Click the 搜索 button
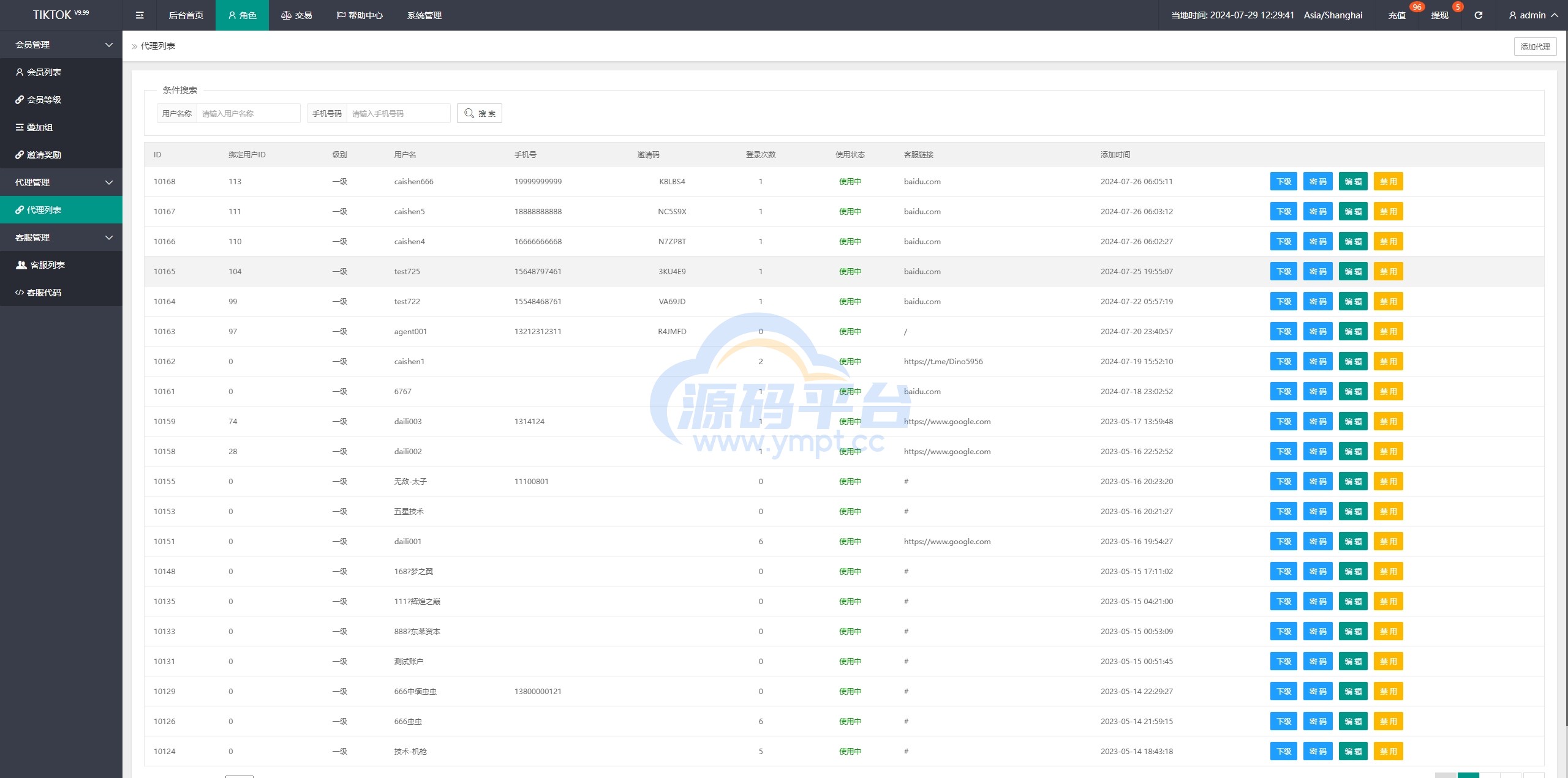 pyautogui.click(x=480, y=113)
